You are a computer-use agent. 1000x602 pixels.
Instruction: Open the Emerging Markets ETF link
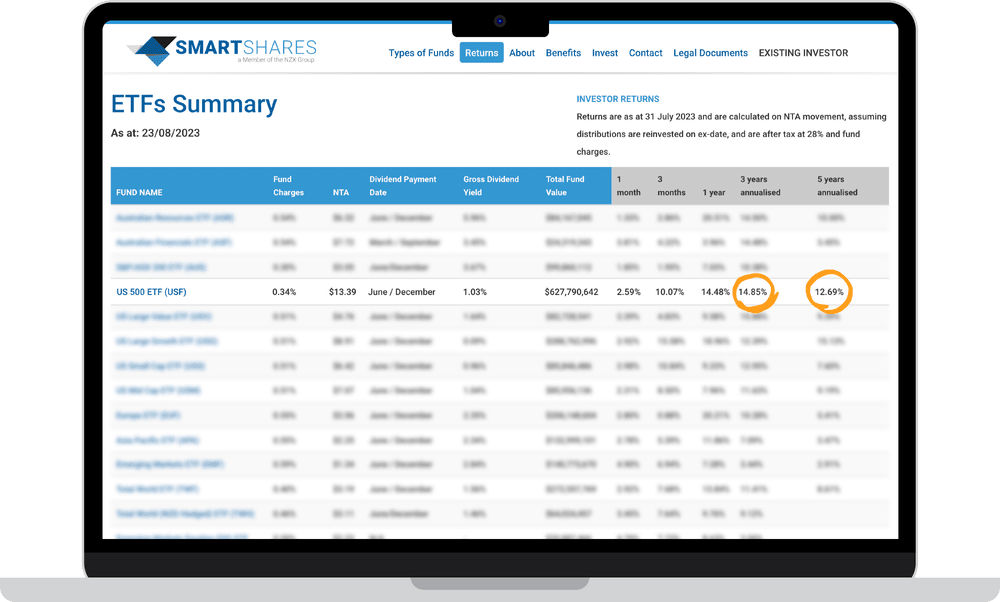[172, 464]
